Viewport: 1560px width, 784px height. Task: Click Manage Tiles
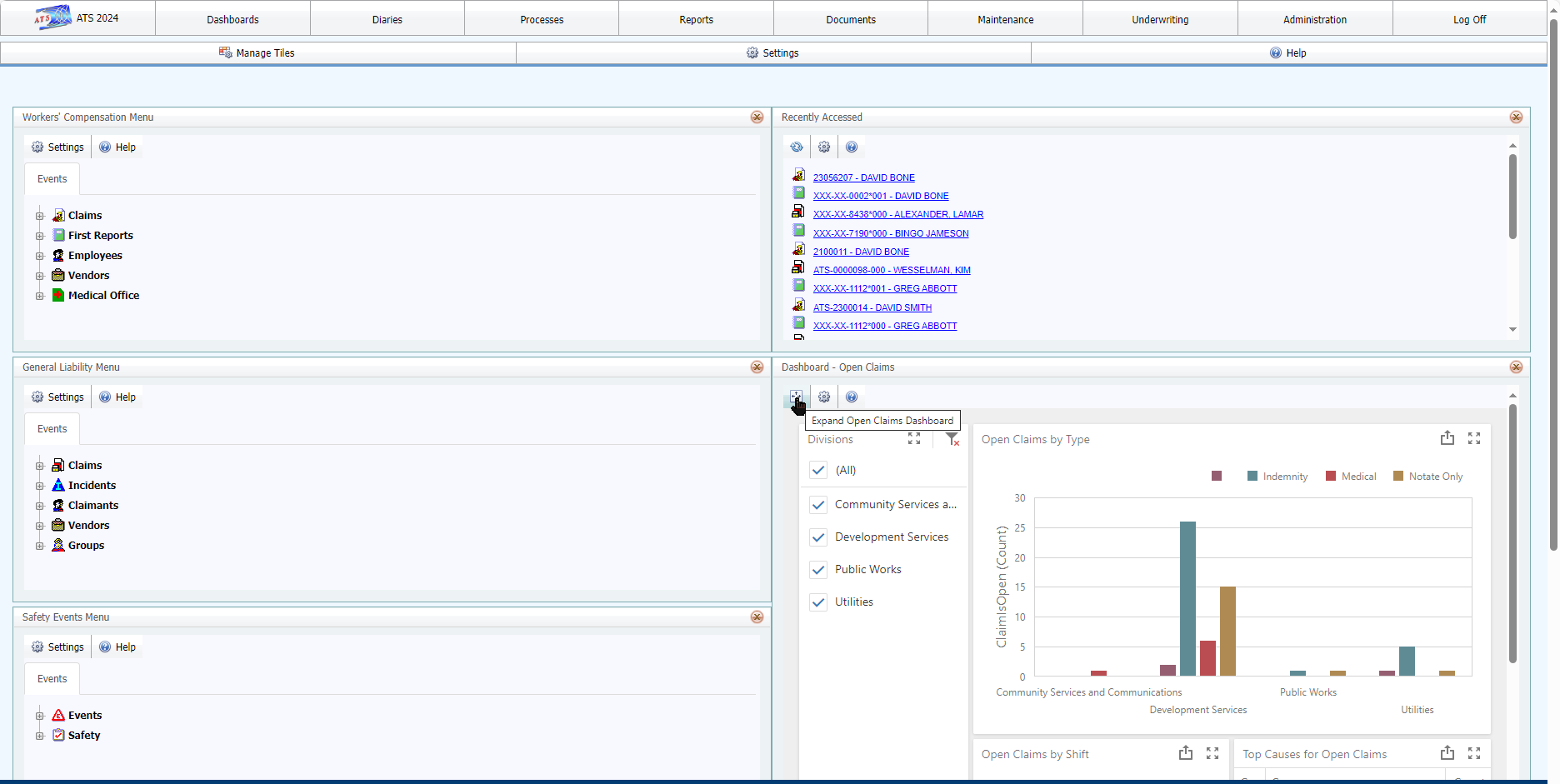click(257, 52)
